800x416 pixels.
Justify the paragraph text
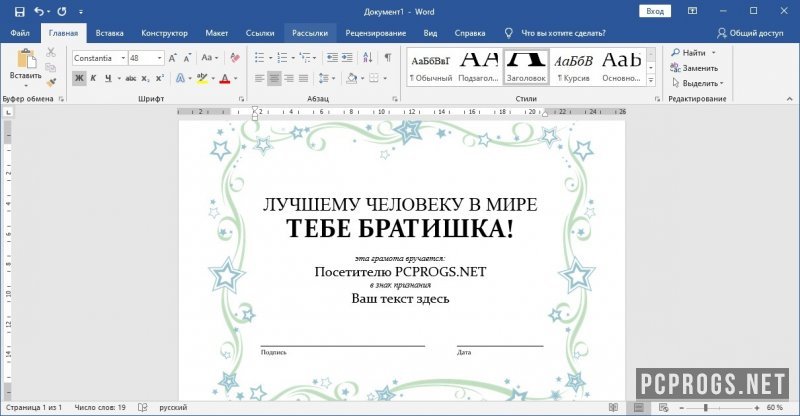coord(304,78)
